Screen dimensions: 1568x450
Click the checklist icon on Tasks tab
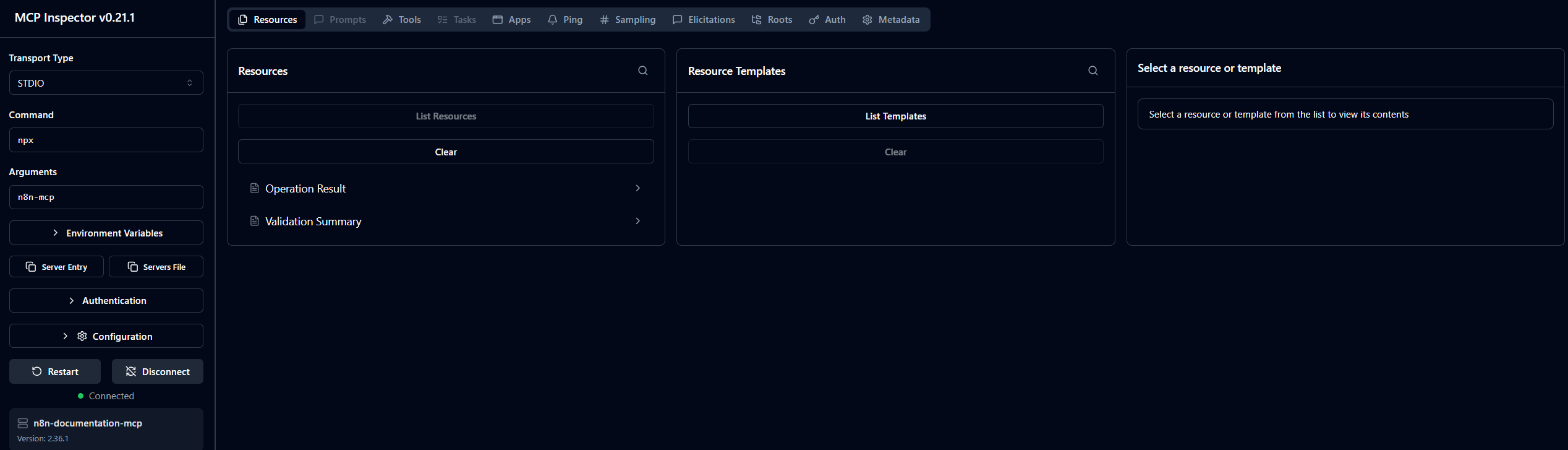[443, 20]
